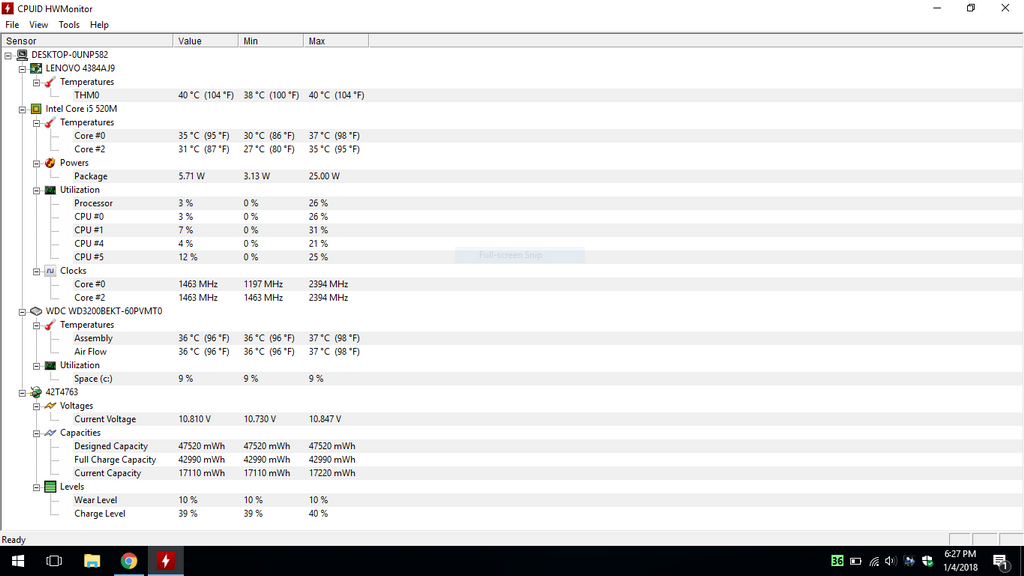Screen dimensions: 1024x576
Task: Click the green temperature tray icon
Action: [x=837, y=561]
